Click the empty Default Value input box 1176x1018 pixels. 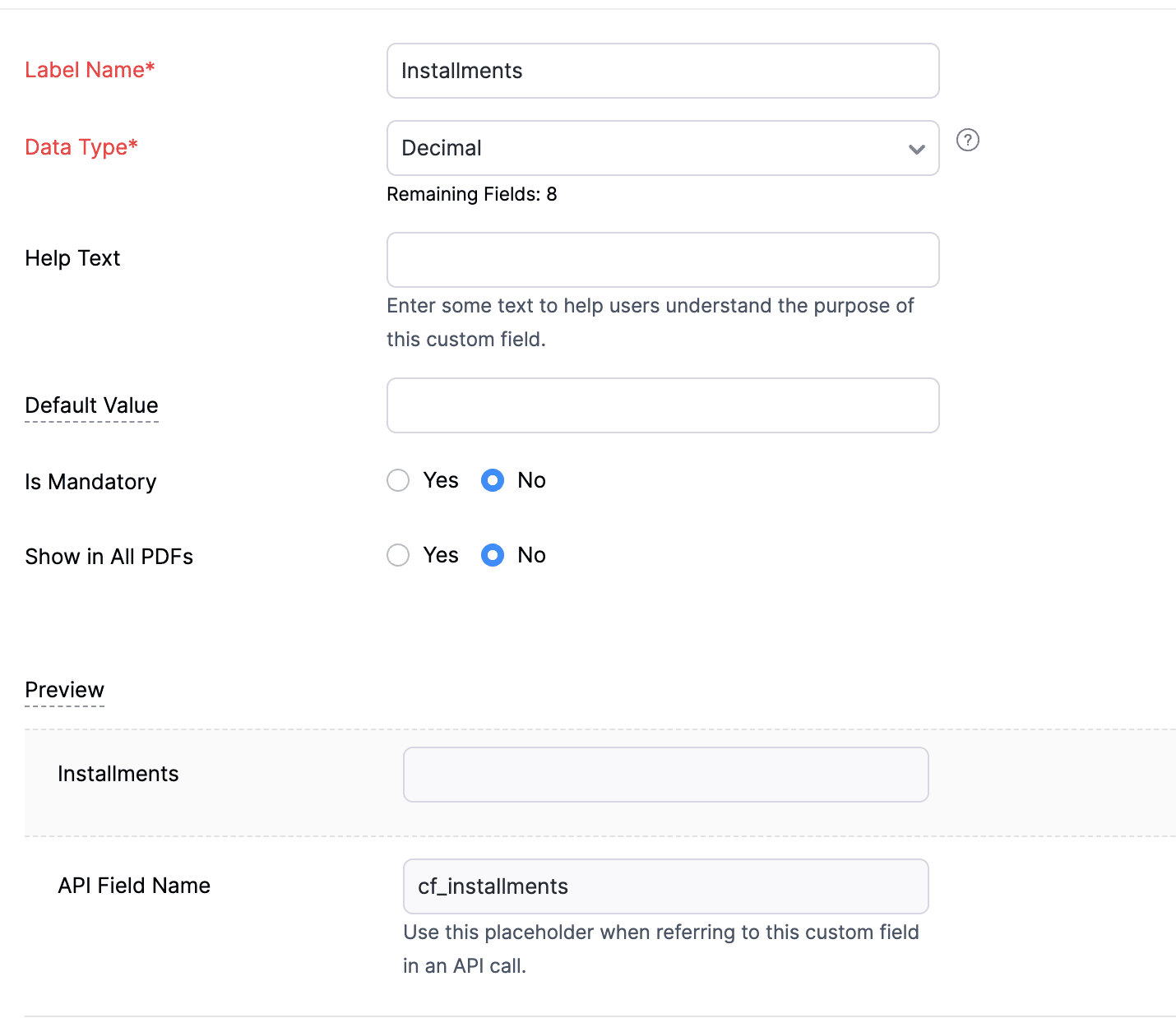tap(662, 405)
